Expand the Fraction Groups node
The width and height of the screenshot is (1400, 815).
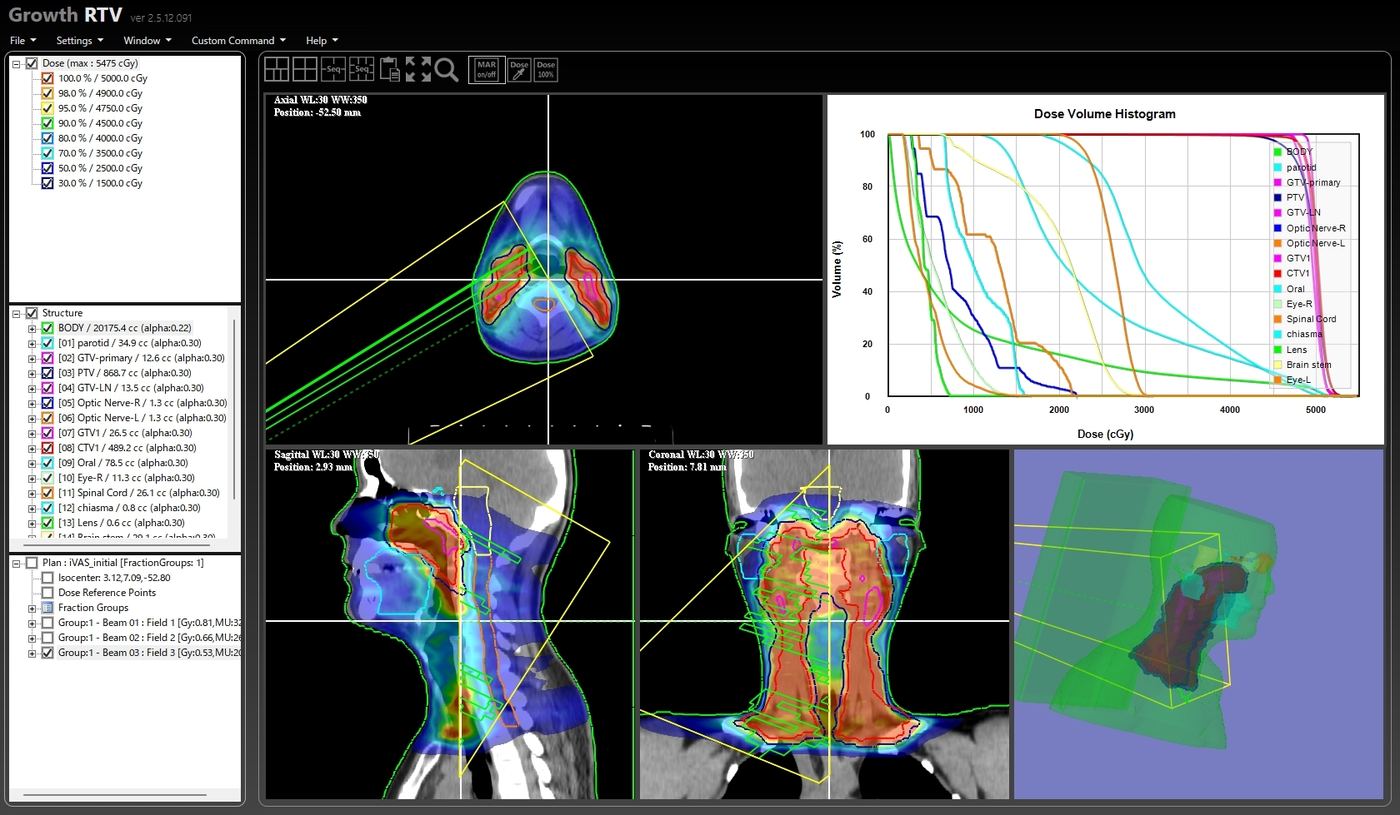[32, 608]
